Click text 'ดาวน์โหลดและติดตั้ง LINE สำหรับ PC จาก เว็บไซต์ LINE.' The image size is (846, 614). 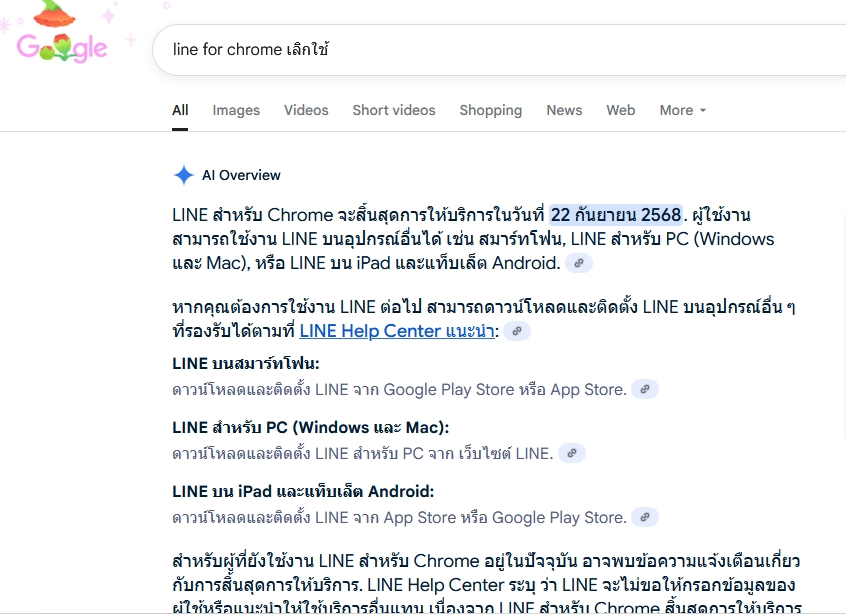tap(363, 453)
